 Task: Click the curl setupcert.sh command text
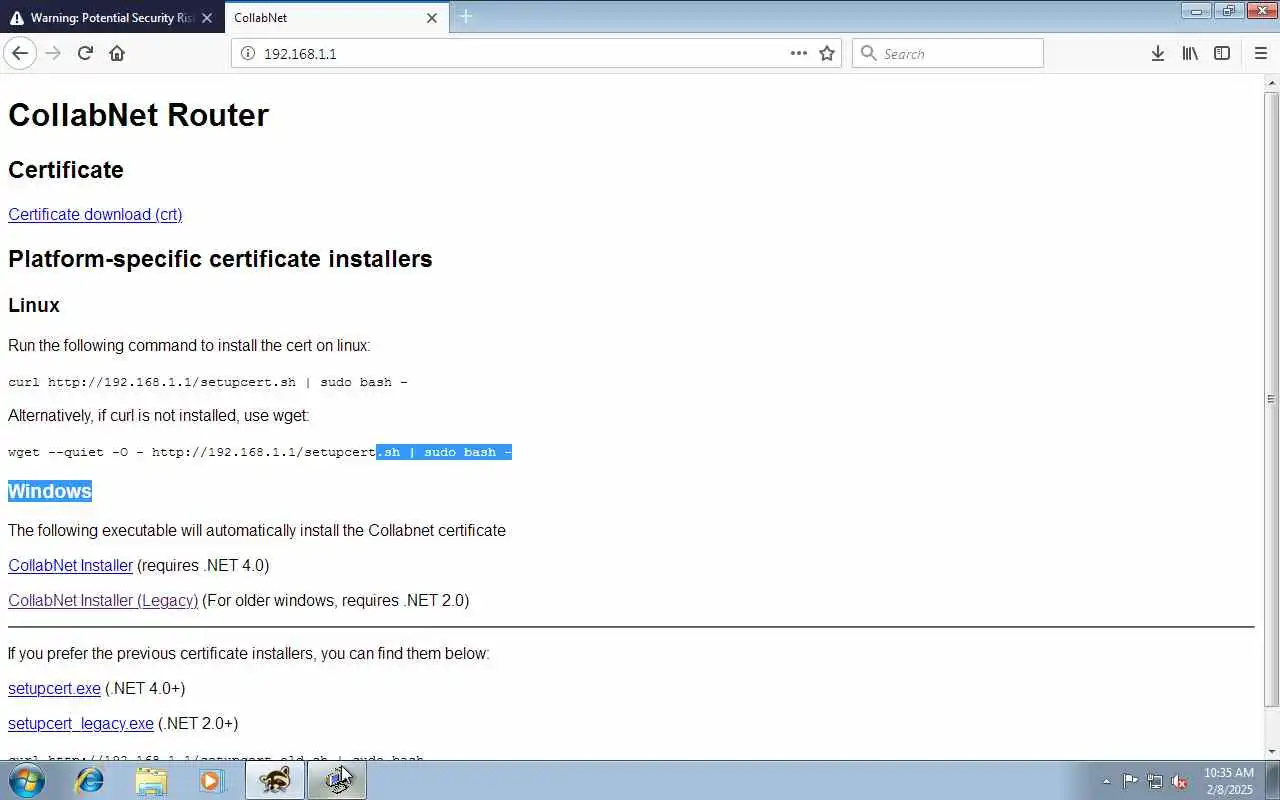(x=208, y=382)
